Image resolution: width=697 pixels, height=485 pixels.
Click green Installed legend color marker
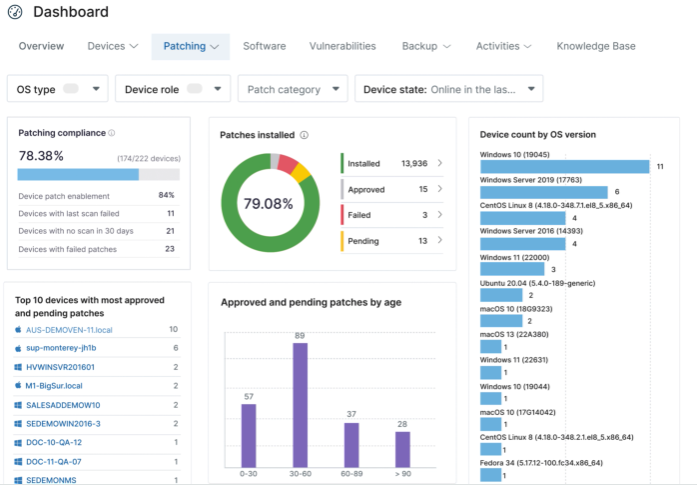click(342, 163)
